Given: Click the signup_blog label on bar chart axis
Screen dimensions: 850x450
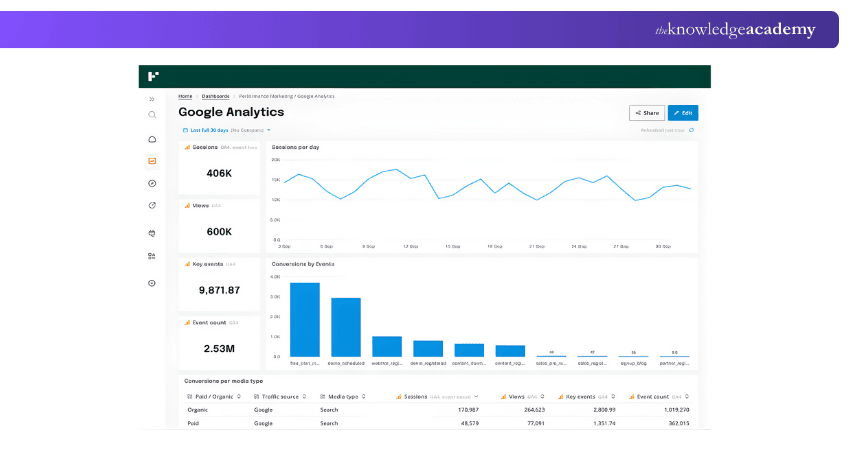Looking at the screenshot, I should tap(633, 363).
